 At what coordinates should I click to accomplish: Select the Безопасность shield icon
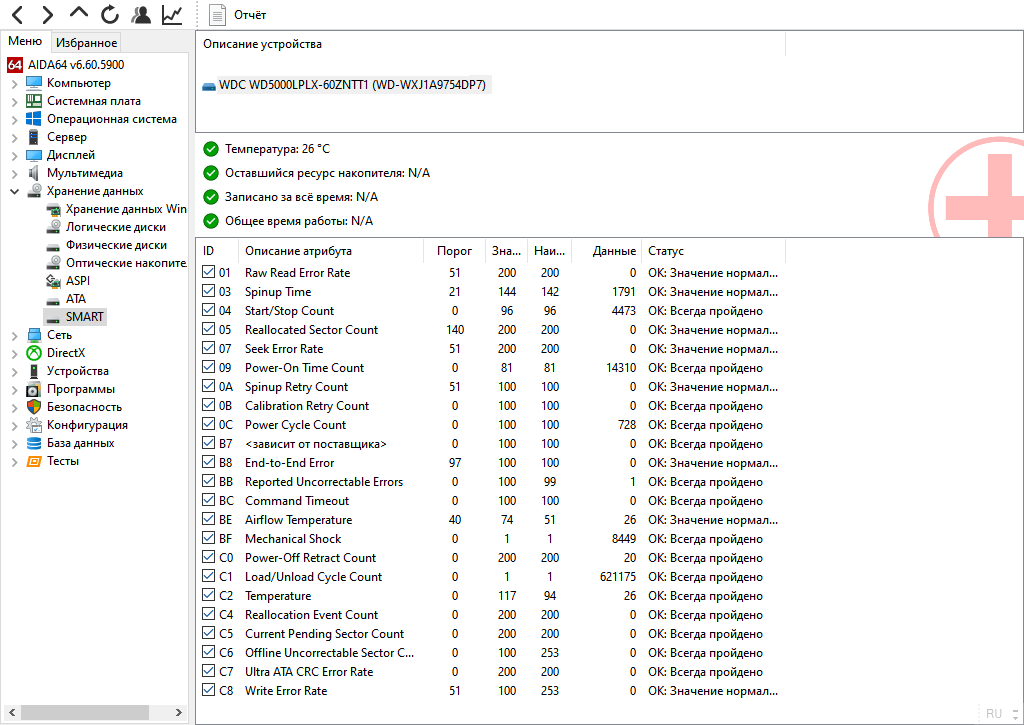pos(33,407)
